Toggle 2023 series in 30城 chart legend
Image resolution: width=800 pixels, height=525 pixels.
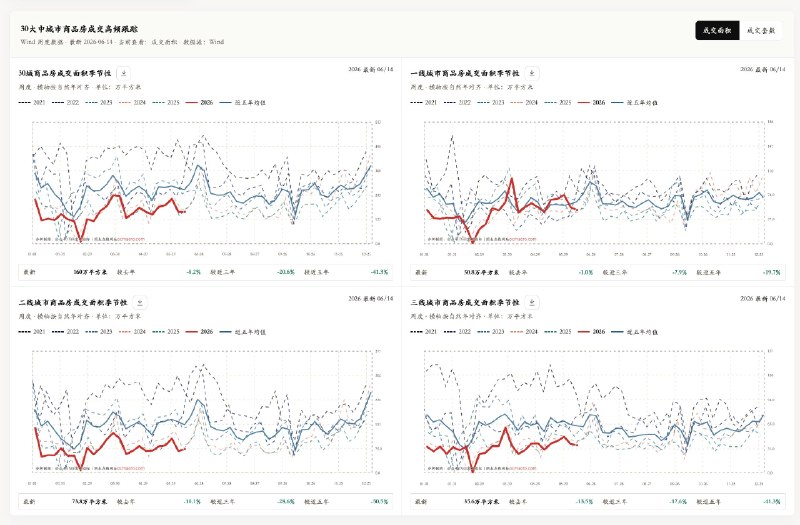pos(99,103)
